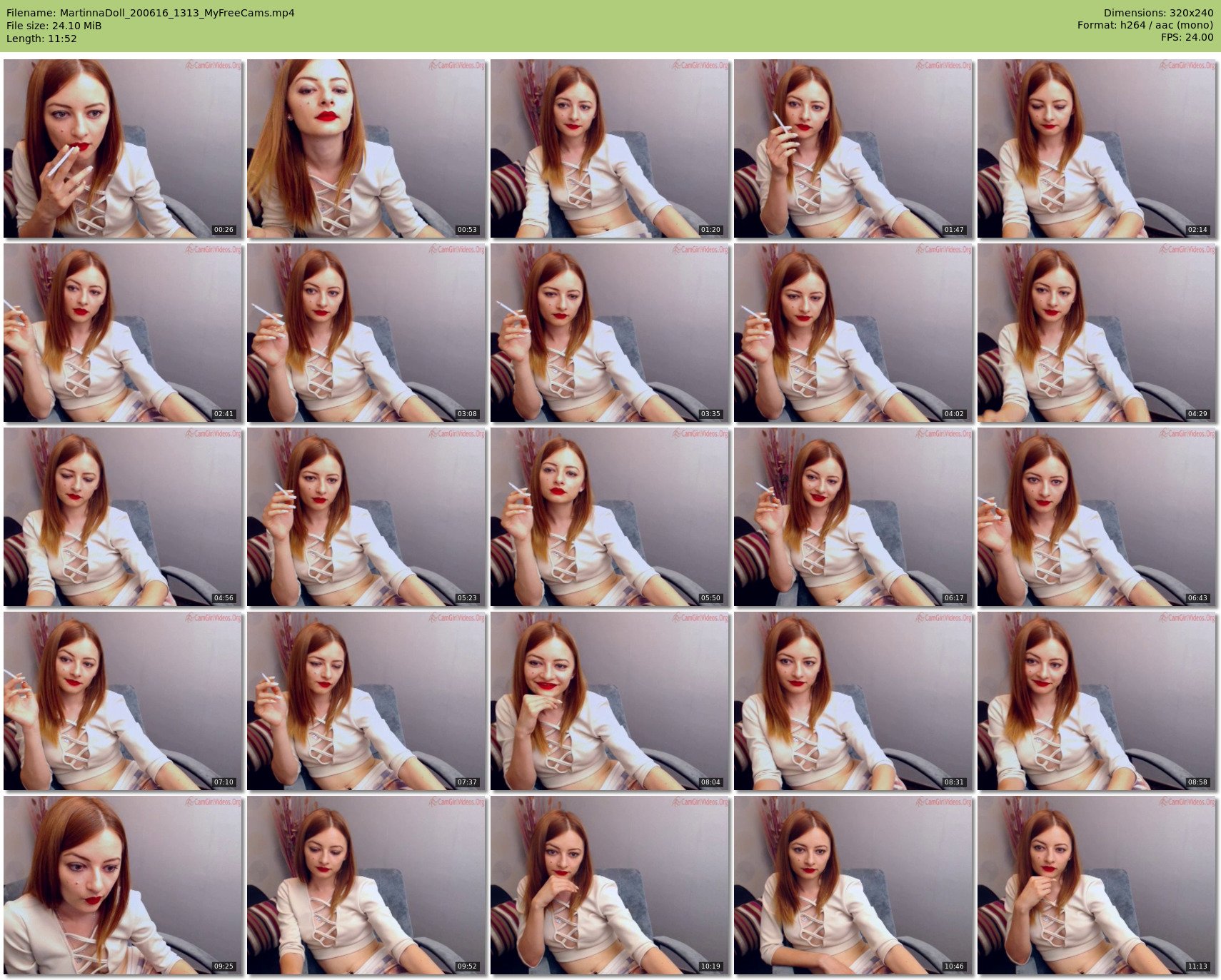Select the last frame at 11:13

click(1097, 885)
